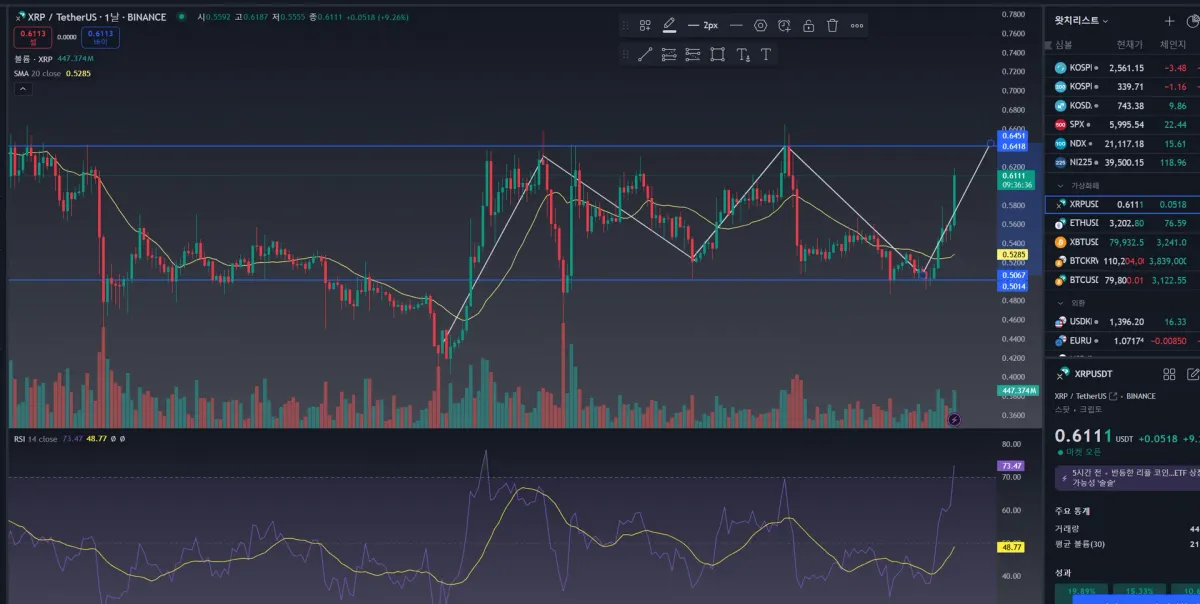Add an alert on the drawing
Image resolution: width=1200 pixels, height=604 pixels.
tap(784, 25)
